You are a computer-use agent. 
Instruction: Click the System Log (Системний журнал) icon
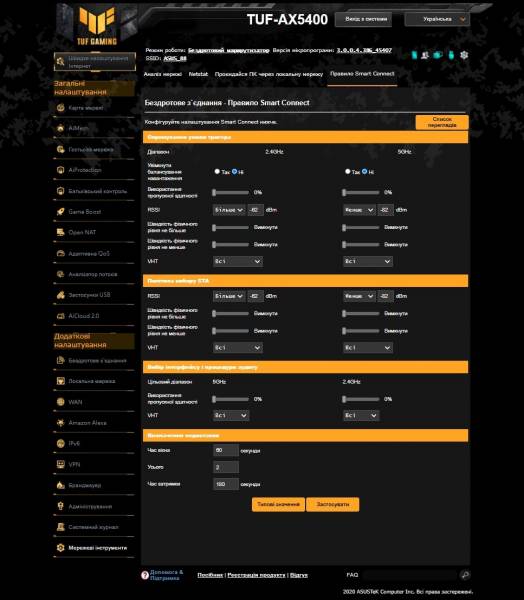click(60, 527)
